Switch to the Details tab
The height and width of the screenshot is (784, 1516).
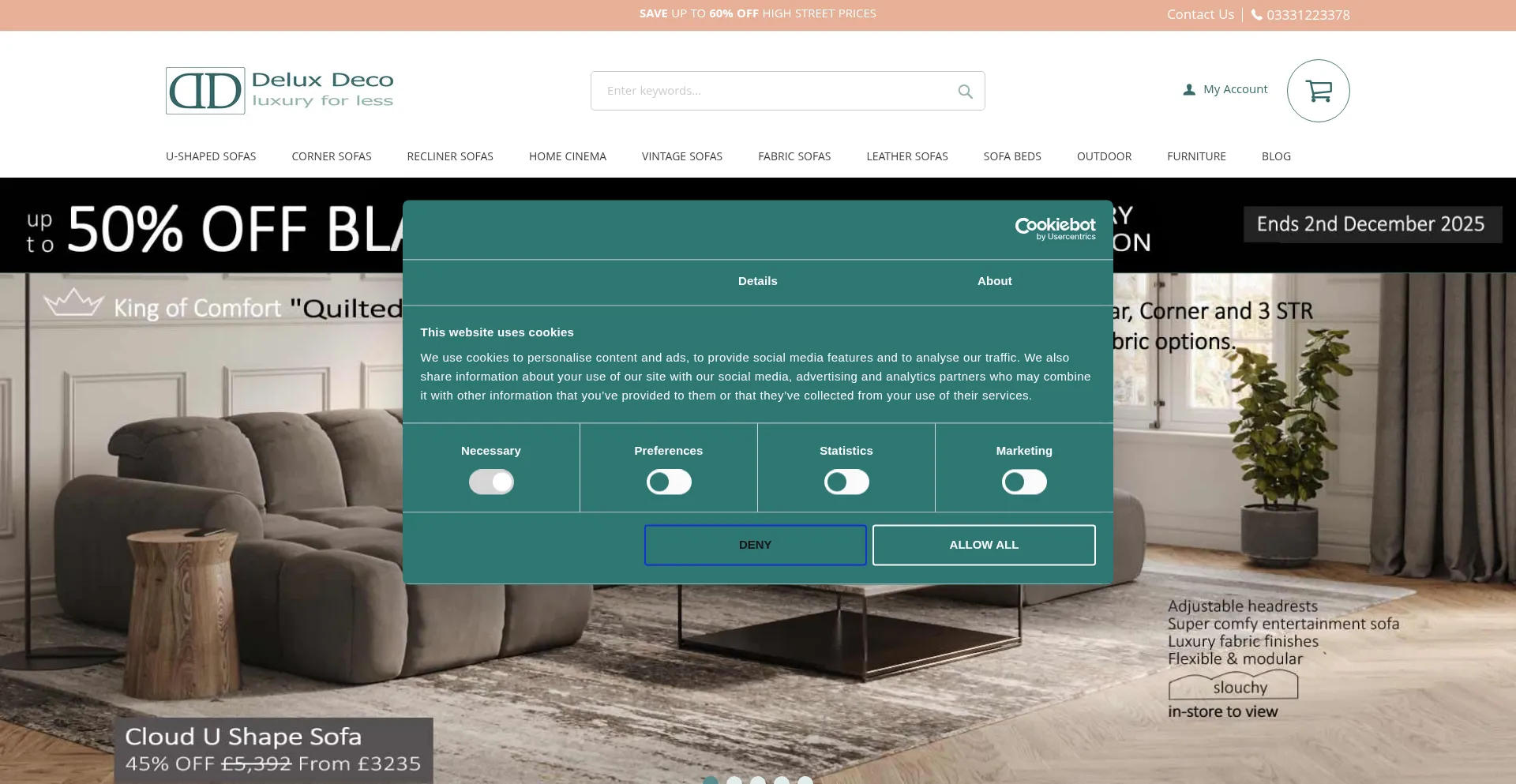[757, 281]
